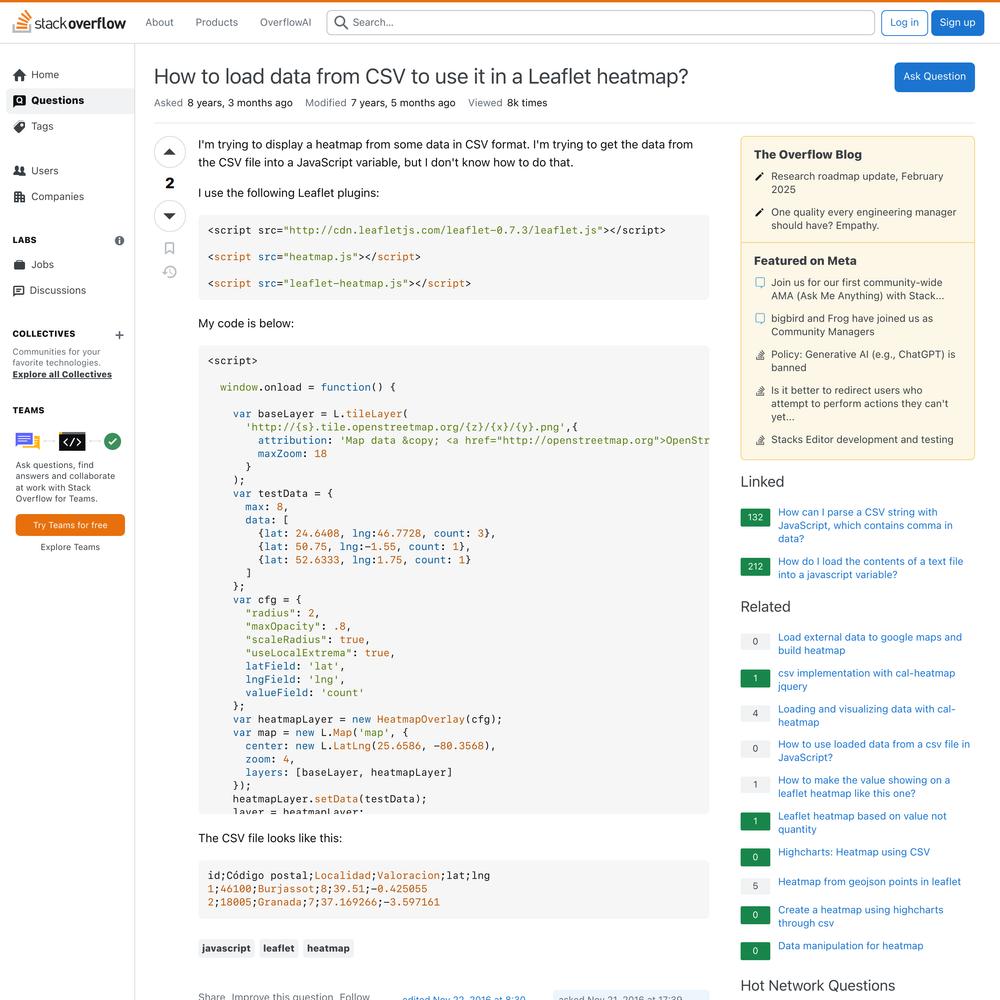Open Explore Teams link
The width and height of the screenshot is (1000, 1000).
(70, 547)
